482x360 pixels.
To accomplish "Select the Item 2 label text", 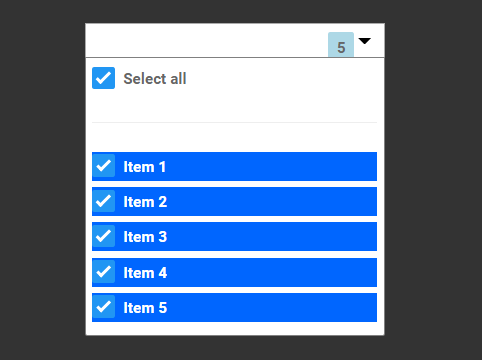I will [145, 202].
